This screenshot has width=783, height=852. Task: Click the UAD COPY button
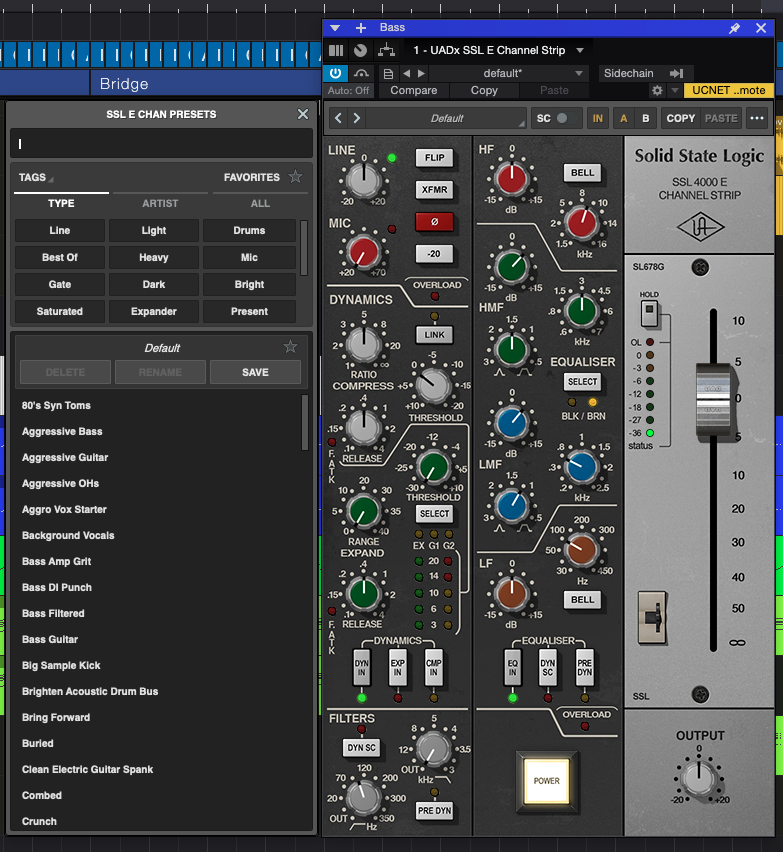(x=680, y=118)
